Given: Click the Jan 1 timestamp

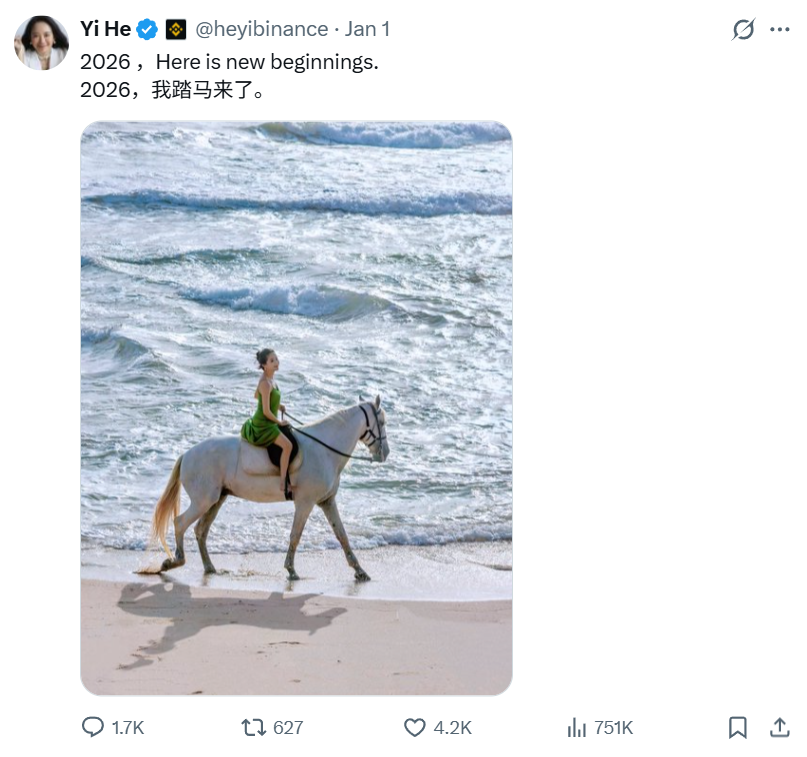Looking at the screenshot, I should tap(368, 29).
